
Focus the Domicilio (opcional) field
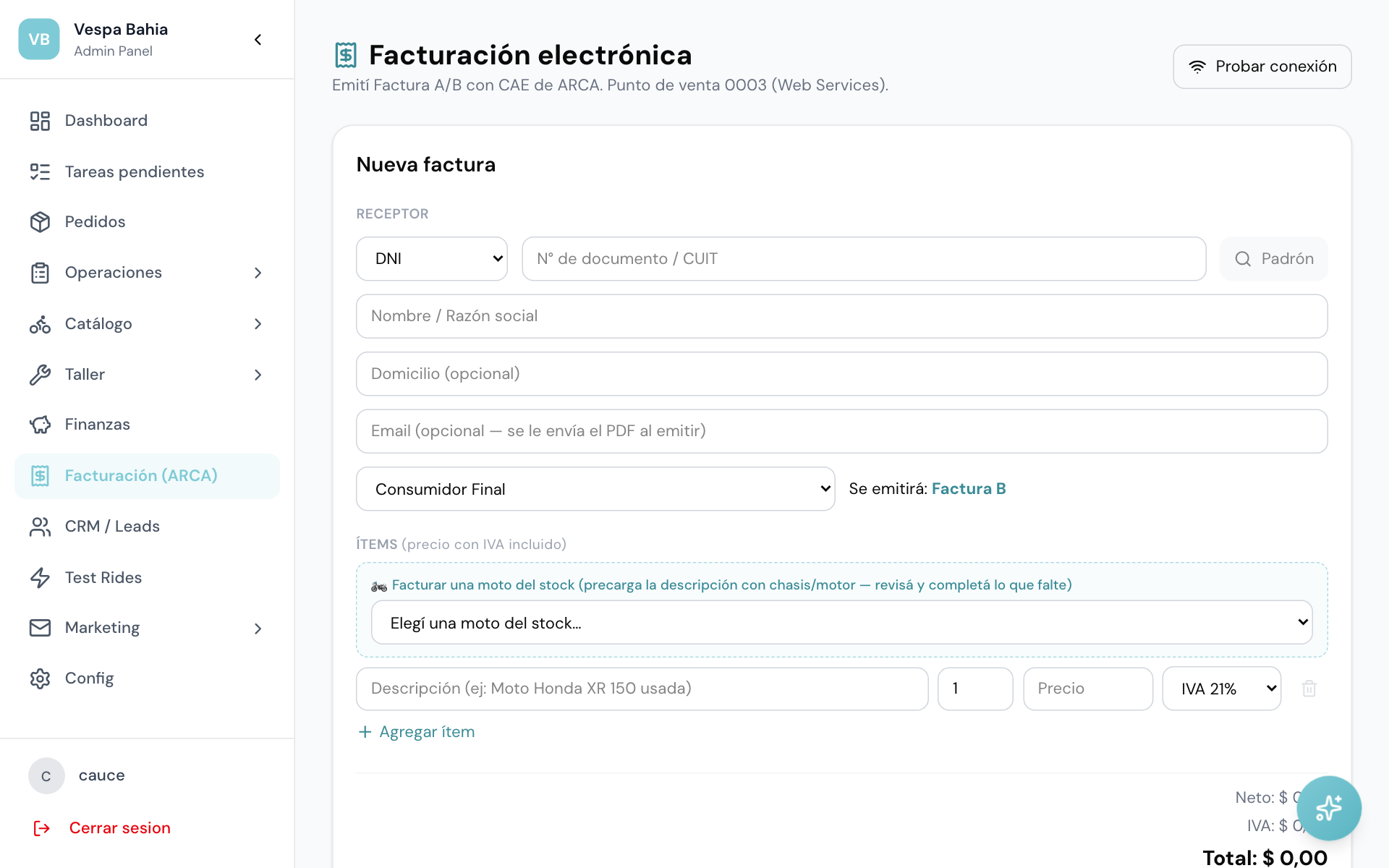pyautogui.click(x=841, y=374)
